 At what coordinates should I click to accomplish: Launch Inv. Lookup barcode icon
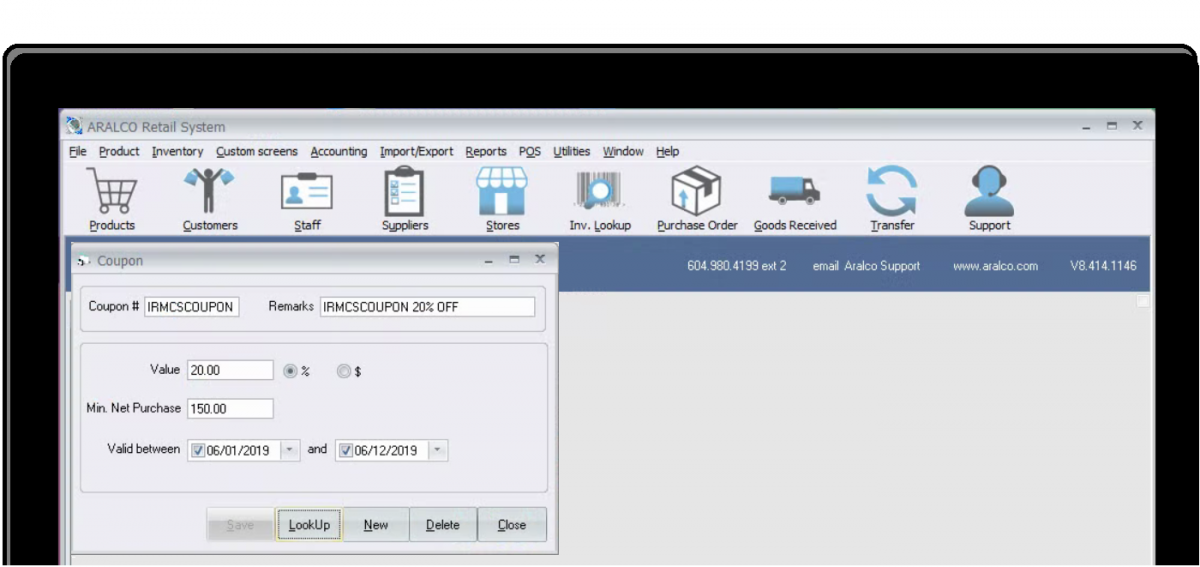(599, 192)
